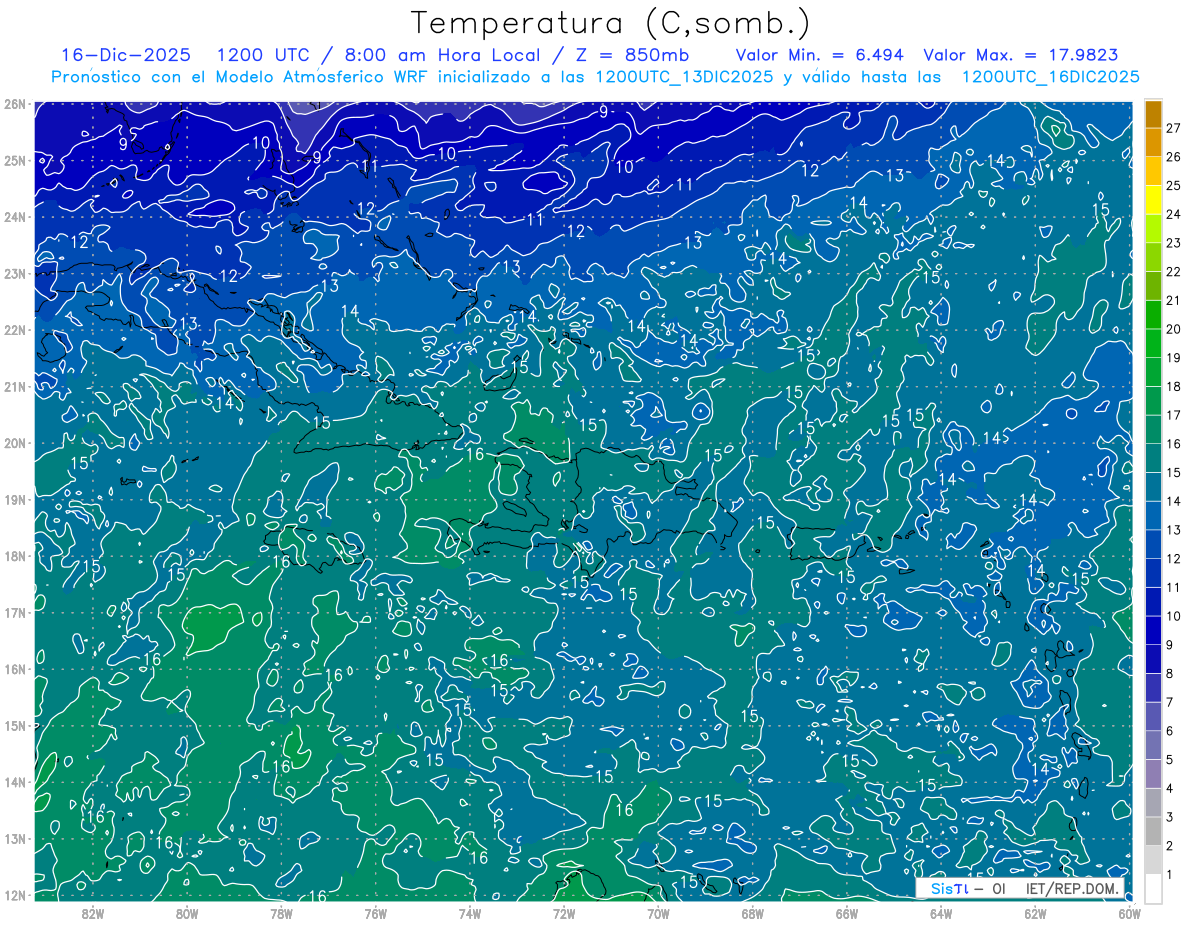Image resolution: width=1200 pixels, height=927 pixels.
Task: Click the color scale label '19'
Action: [1173, 358]
